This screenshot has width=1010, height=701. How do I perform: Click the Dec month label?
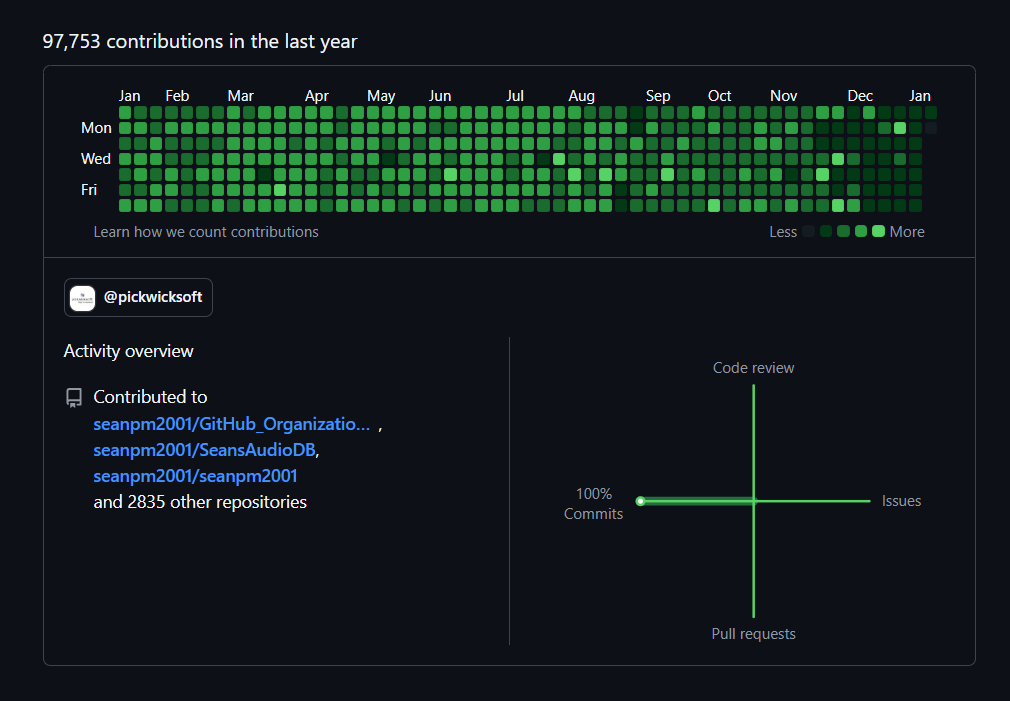click(x=860, y=96)
